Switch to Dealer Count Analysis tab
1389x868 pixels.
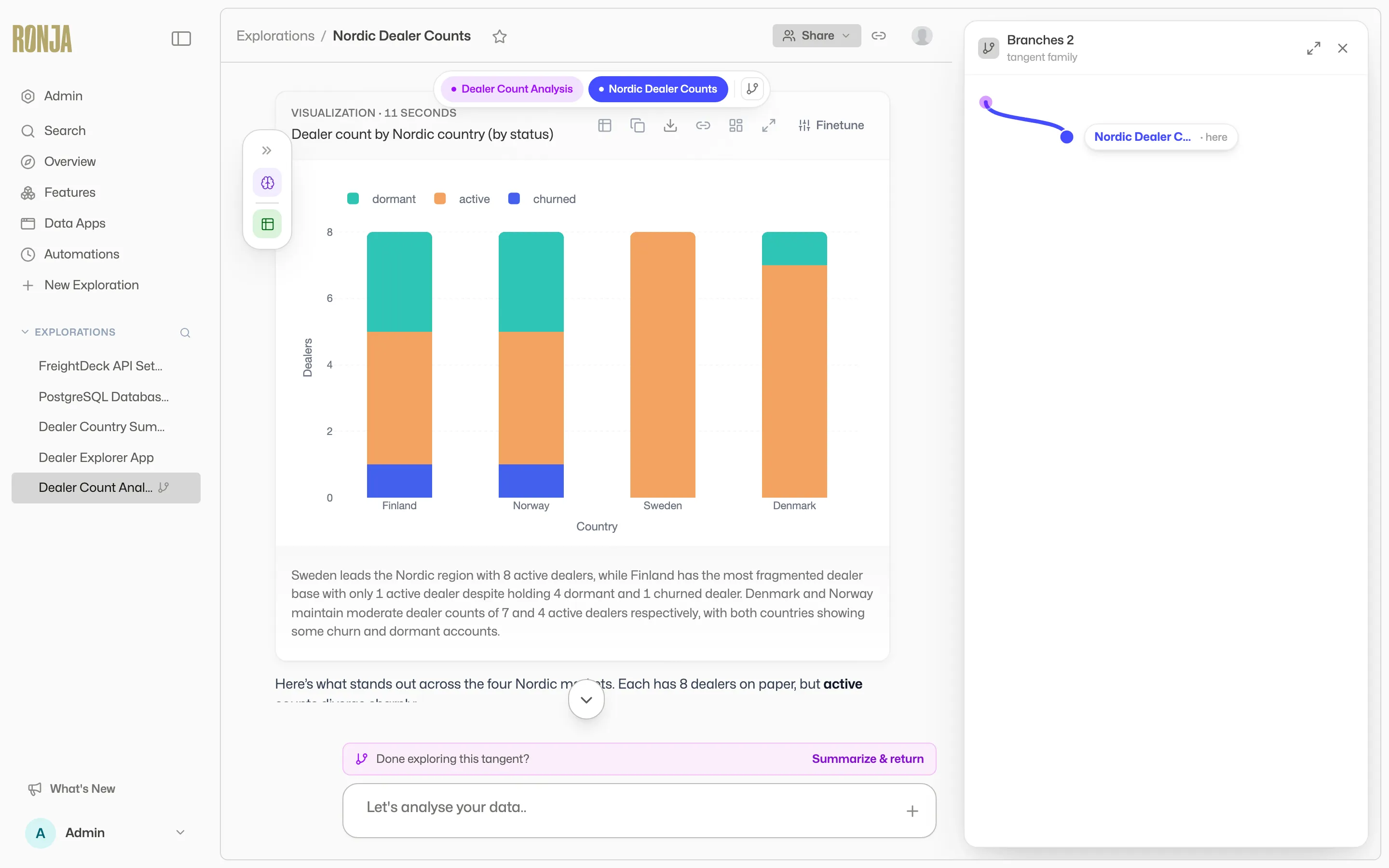511,89
